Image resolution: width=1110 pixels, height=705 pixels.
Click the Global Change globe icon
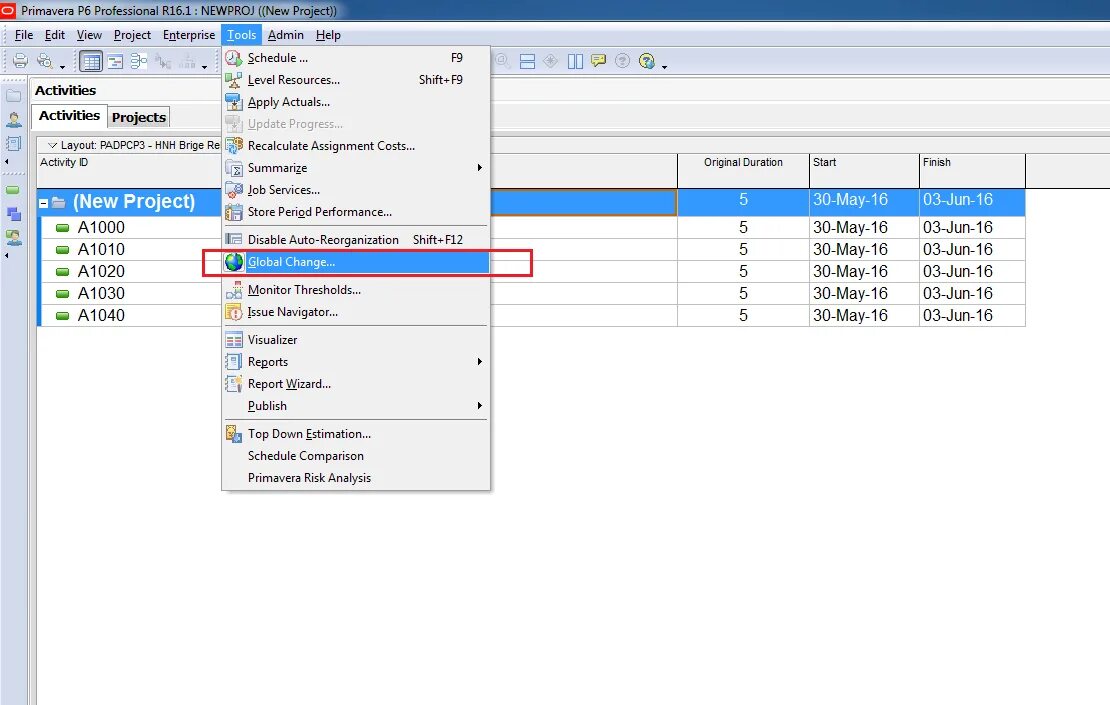[x=234, y=262]
